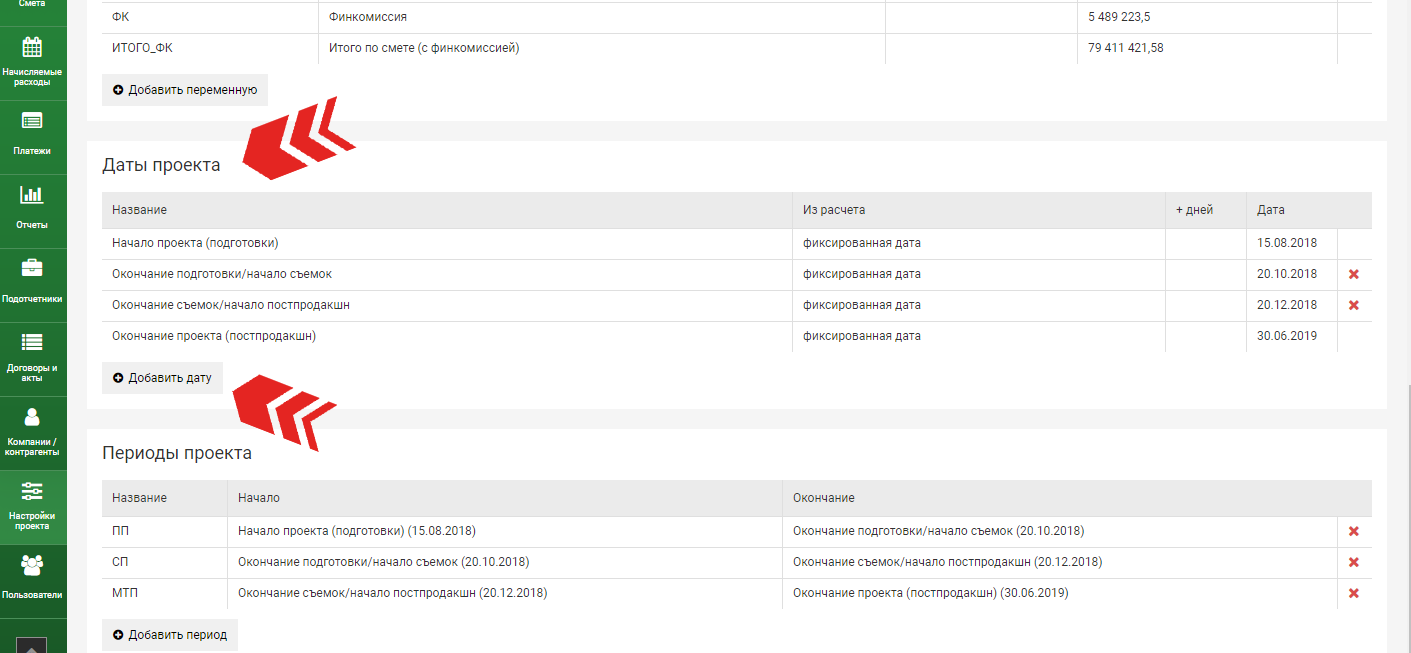Remove the МТП period row
The width and height of the screenshot is (1411, 653).
1354,593
